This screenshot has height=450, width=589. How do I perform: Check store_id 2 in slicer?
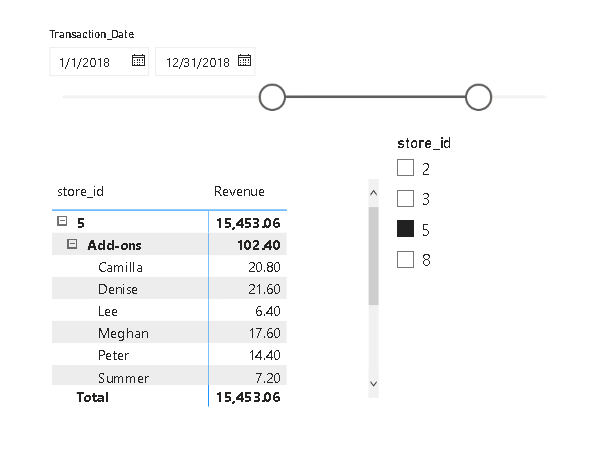pyautogui.click(x=405, y=168)
